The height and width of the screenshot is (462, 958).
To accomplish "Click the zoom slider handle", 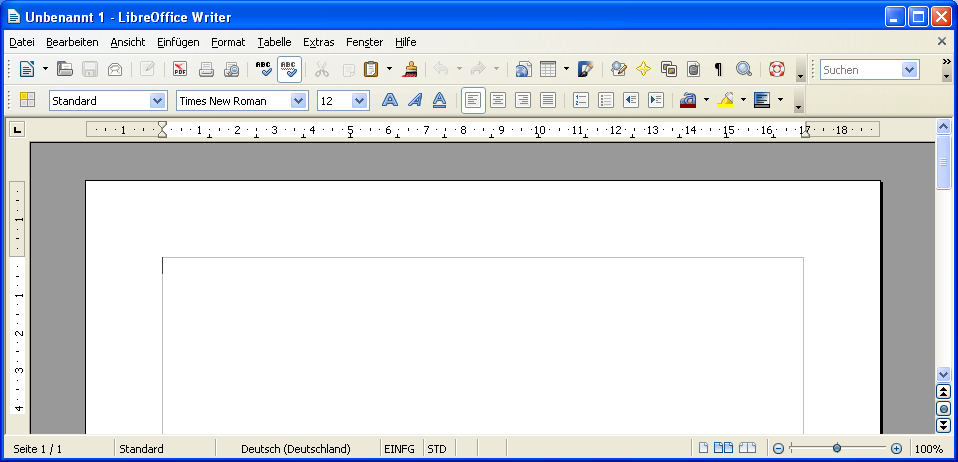I will [837, 449].
